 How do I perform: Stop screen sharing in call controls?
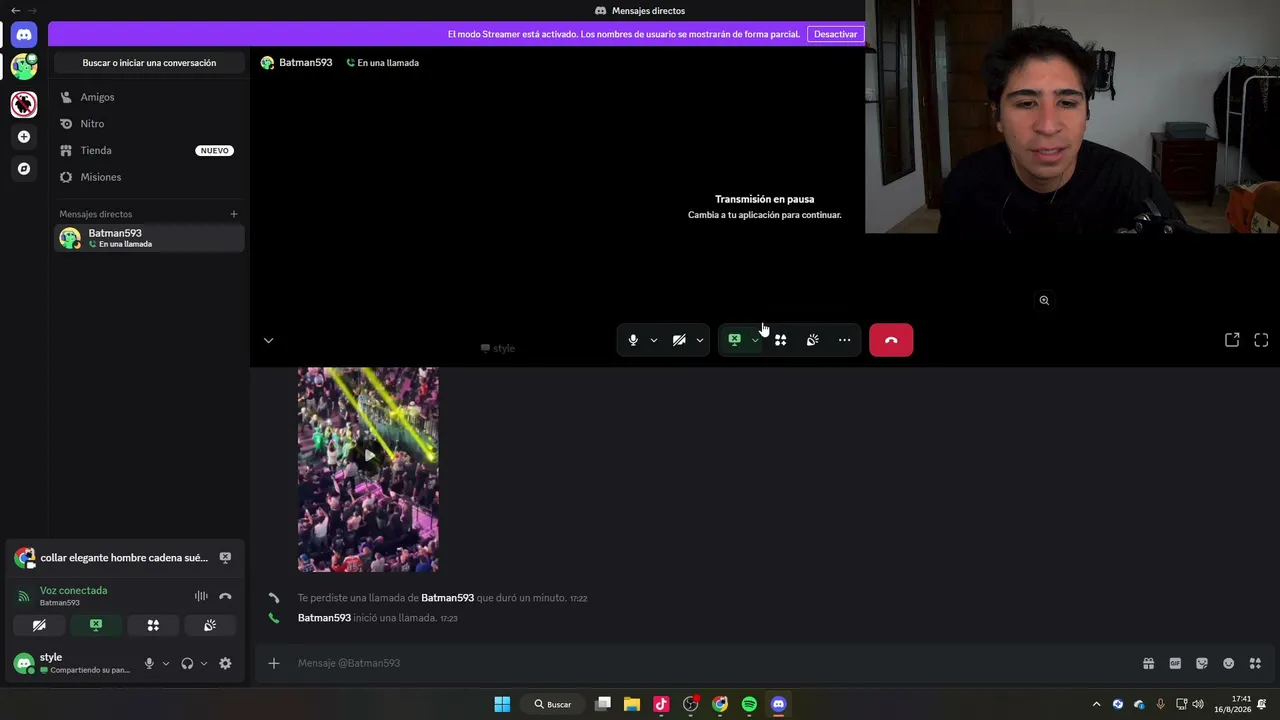(x=735, y=340)
